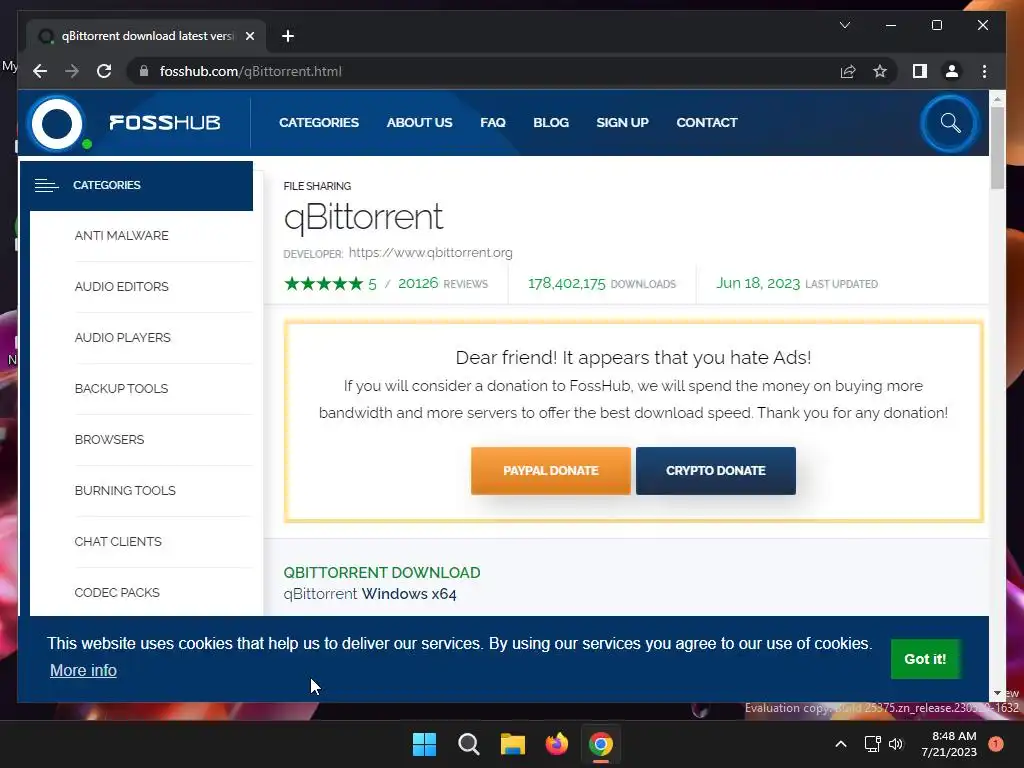Click the qBittorrent Windows x64 download link

tap(370, 594)
